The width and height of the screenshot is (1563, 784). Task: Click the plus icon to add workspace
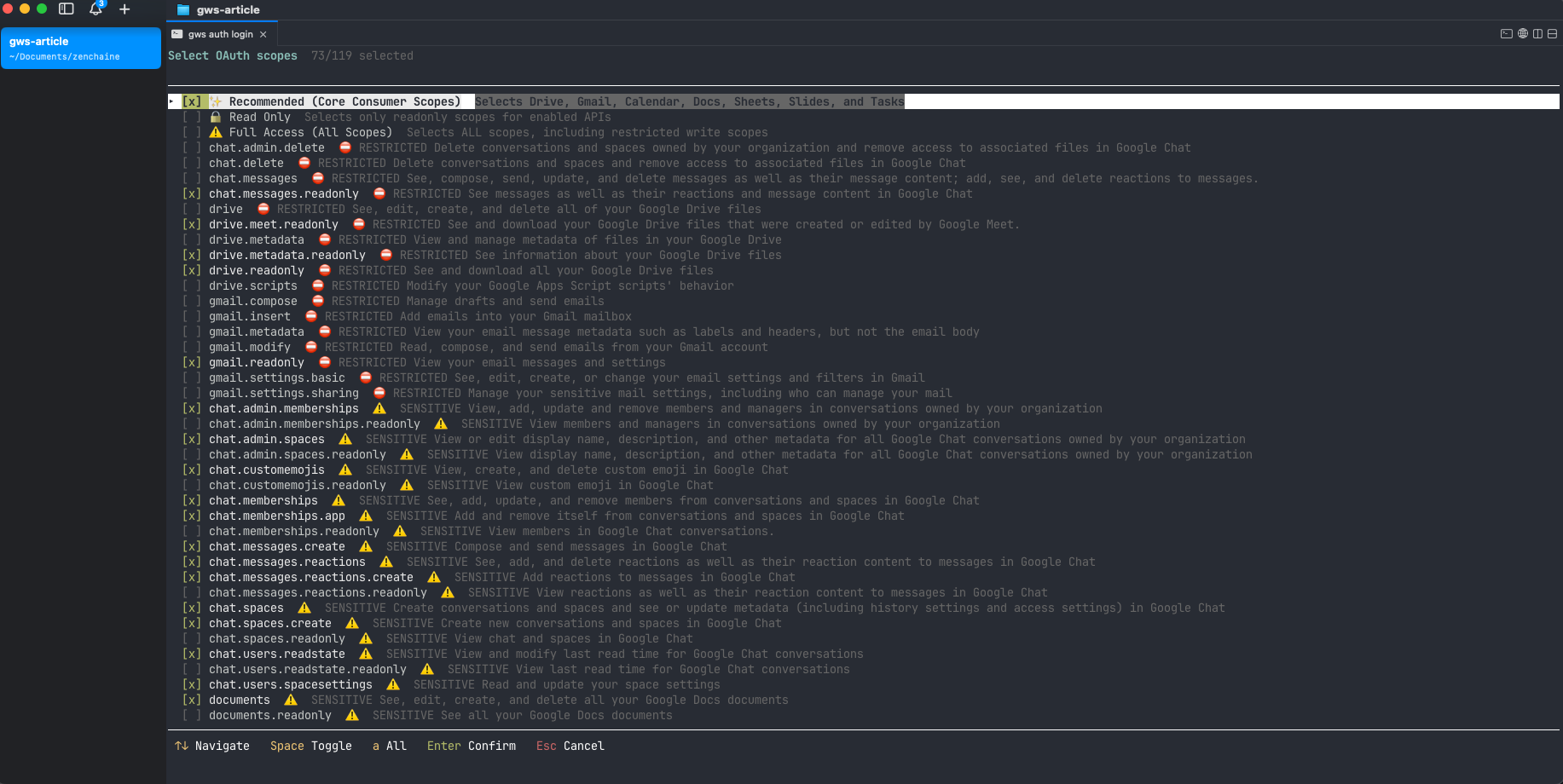[124, 9]
